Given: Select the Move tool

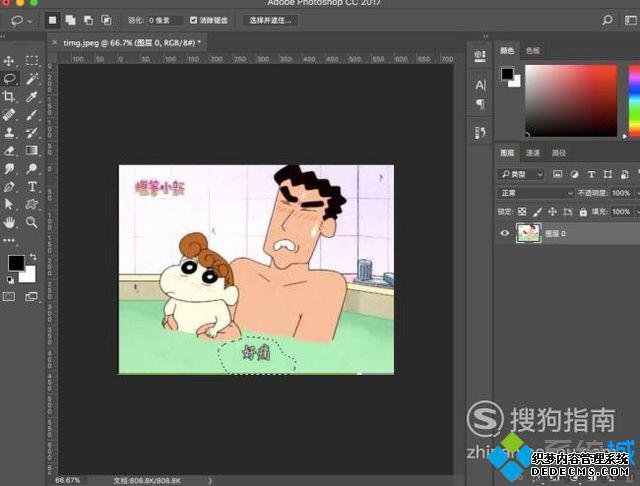Looking at the screenshot, I should tap(9, 61).
